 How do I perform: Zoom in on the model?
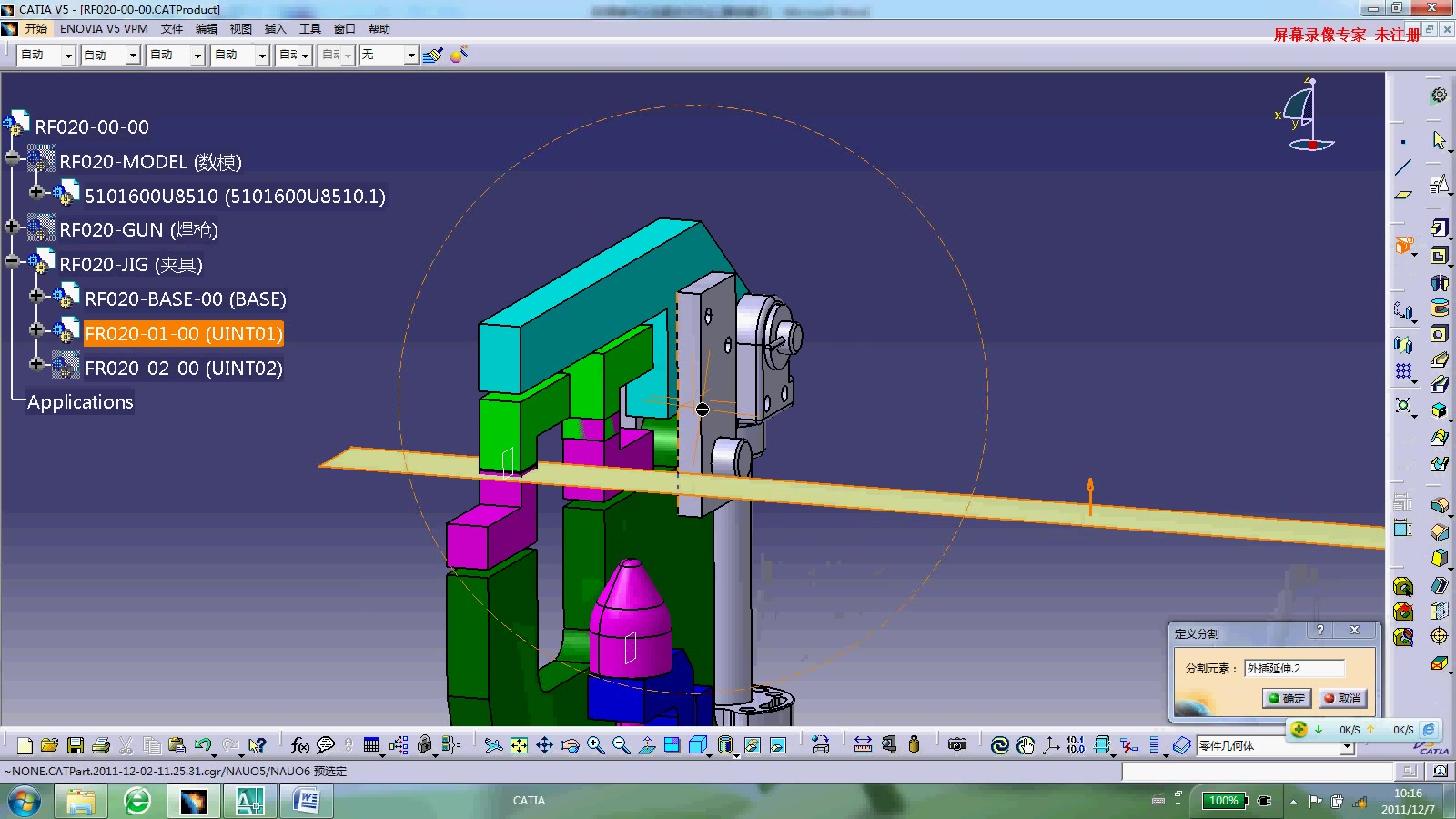595,745
